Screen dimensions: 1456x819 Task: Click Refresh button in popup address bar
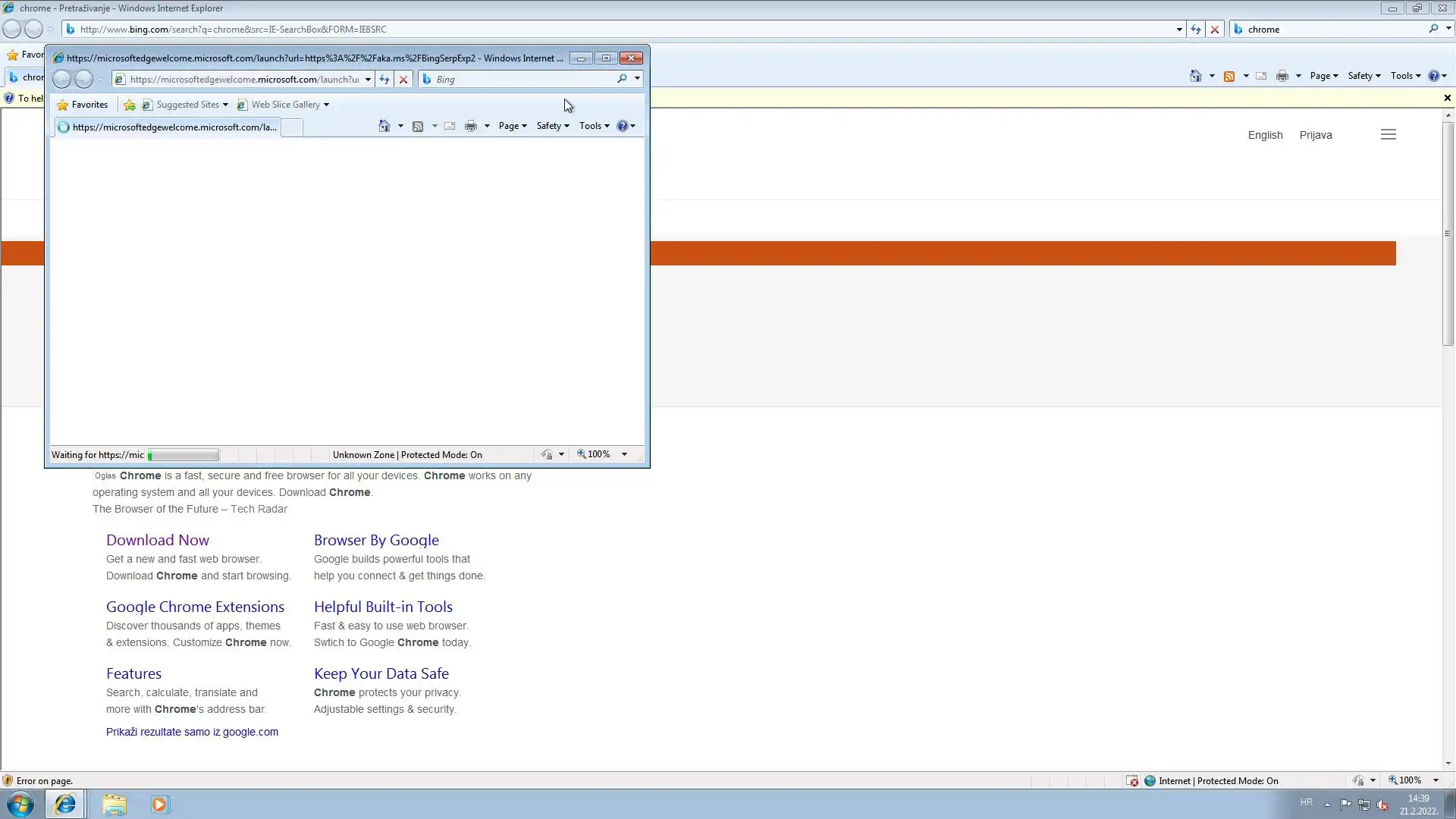pos(384,80)
